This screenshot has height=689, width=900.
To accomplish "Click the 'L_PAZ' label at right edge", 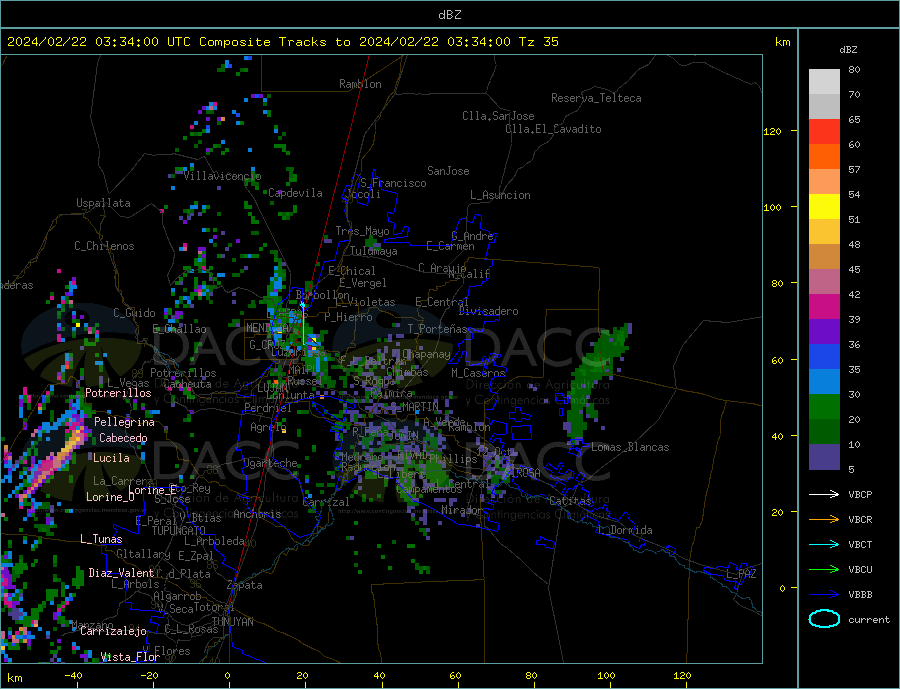I will [741, 574].
